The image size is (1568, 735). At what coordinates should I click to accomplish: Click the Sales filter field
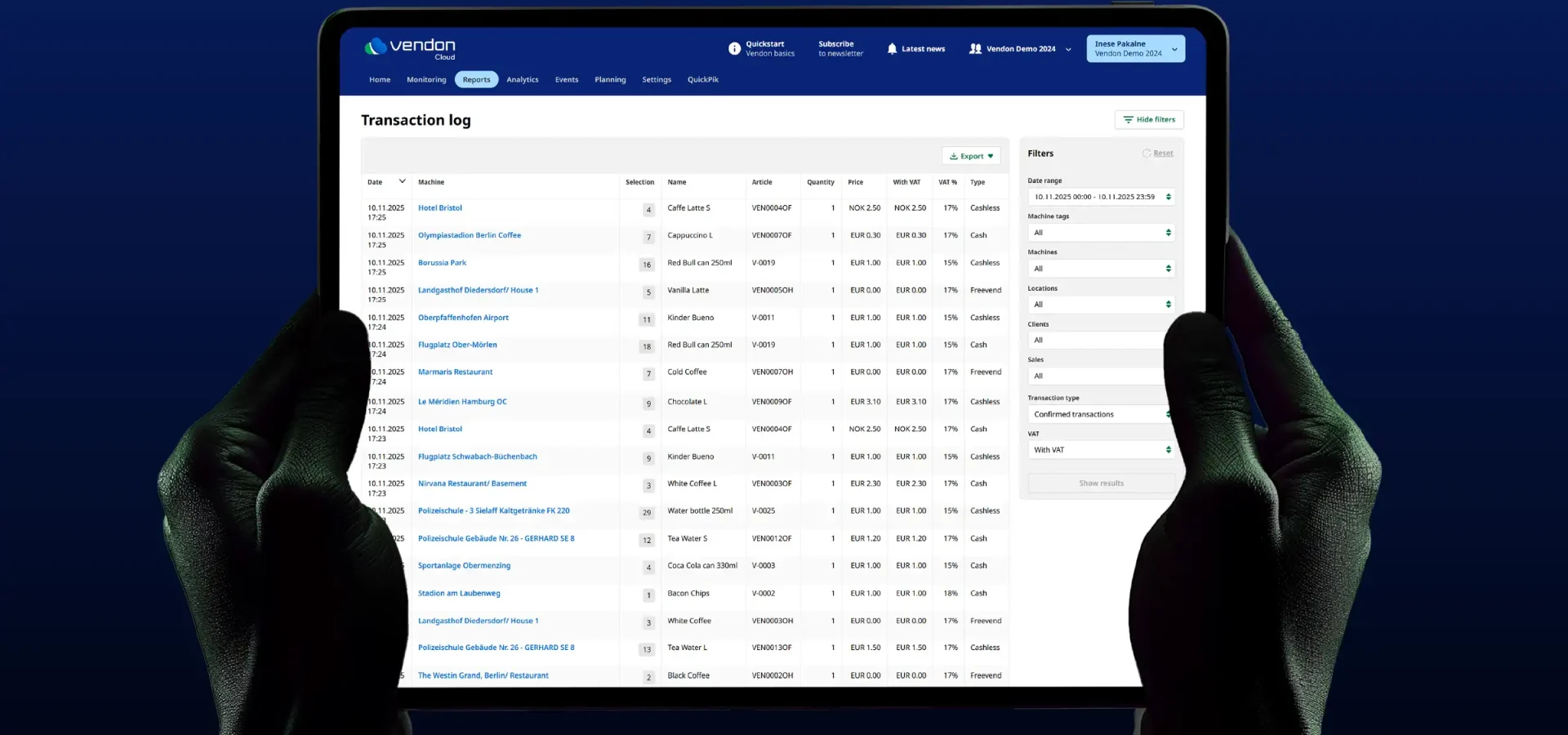[x=1098, y=376]
